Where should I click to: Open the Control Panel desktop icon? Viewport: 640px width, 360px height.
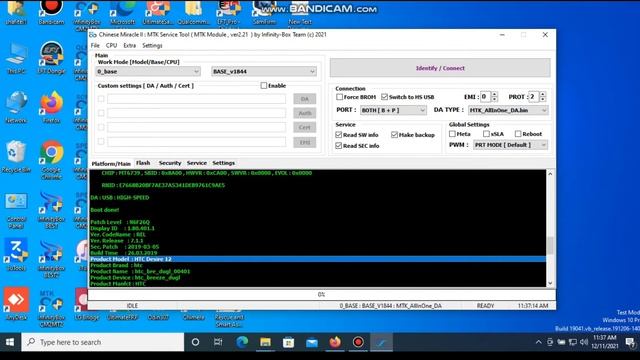[x=16, y=210]
